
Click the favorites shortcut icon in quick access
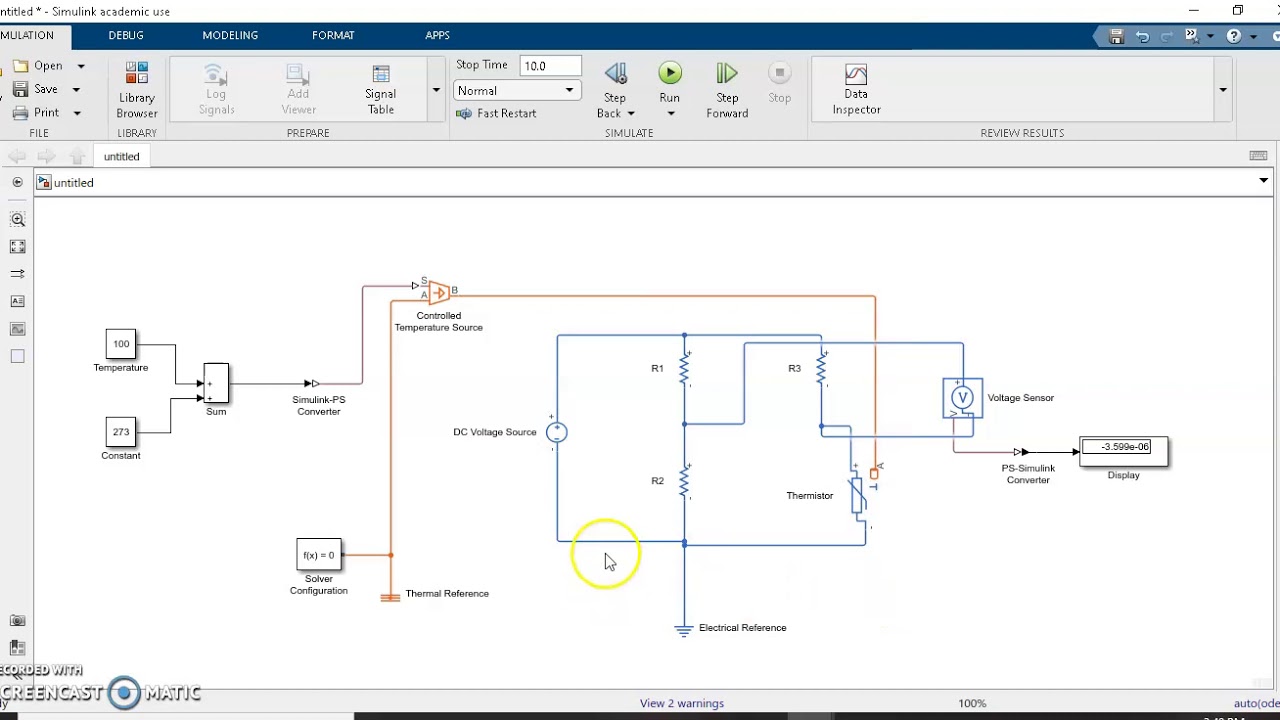pyautogui.click(x=1191, y=36)
